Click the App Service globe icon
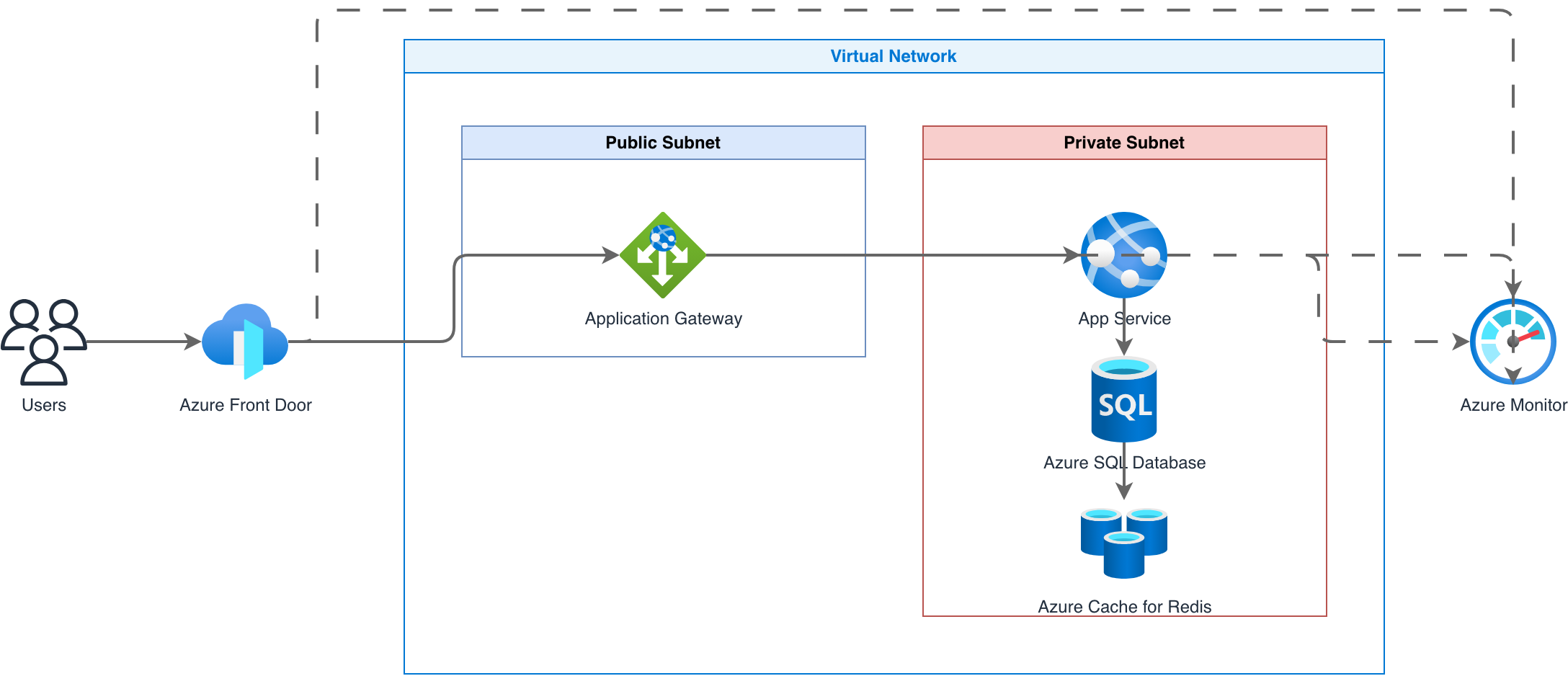Viewport: 1568px width, 676px height. point(1124,255)
